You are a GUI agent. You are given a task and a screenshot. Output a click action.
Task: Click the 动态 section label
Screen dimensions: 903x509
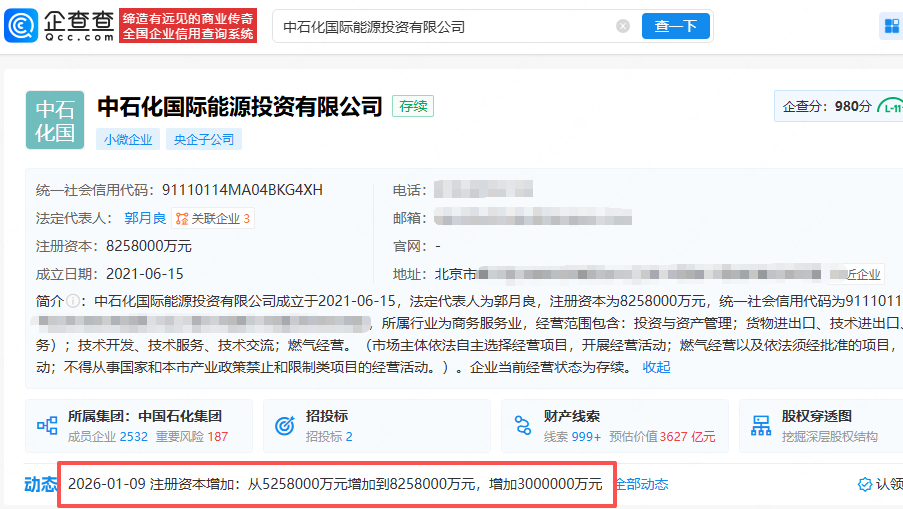(40, 484)
